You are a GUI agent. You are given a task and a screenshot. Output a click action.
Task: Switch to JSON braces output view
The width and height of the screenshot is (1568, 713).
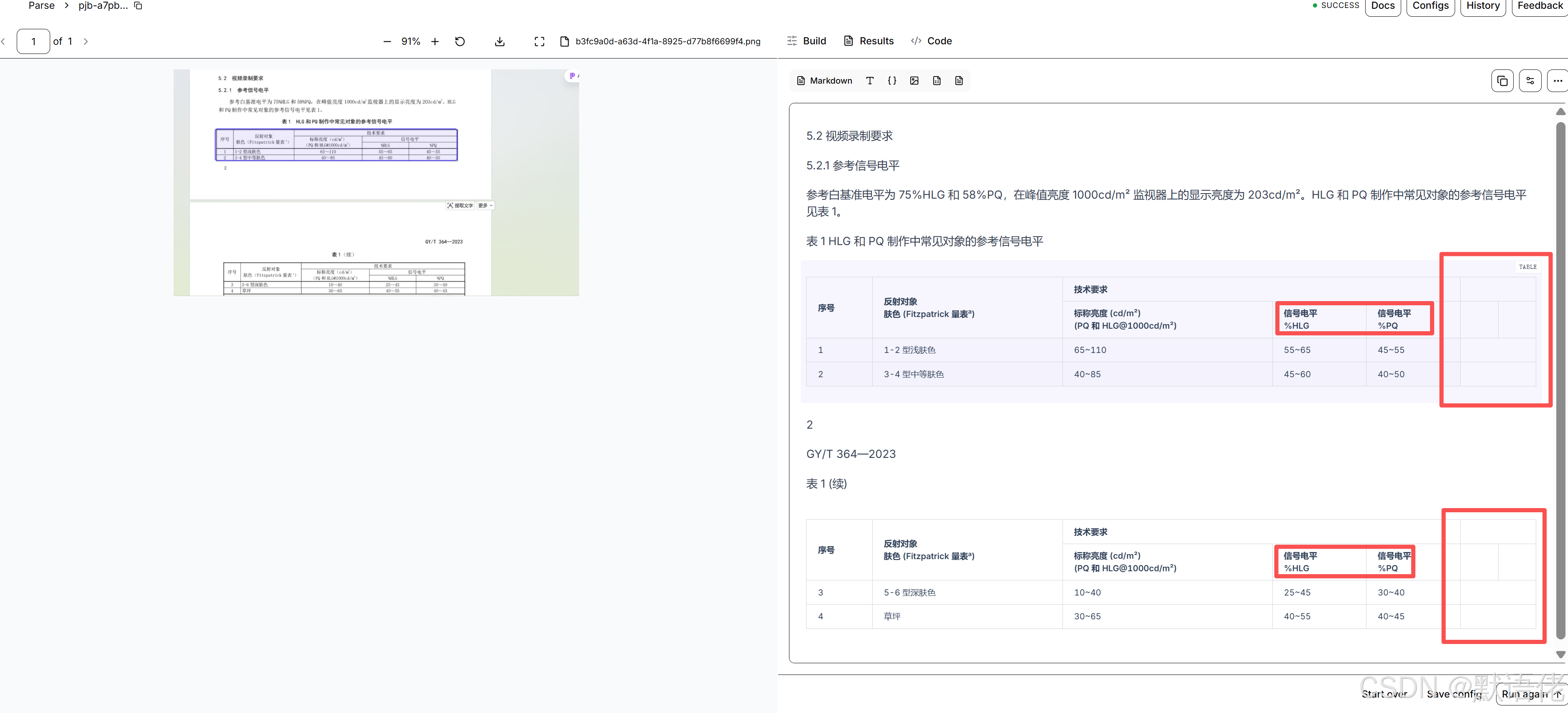pyautogui.click(x=892, y=80)
